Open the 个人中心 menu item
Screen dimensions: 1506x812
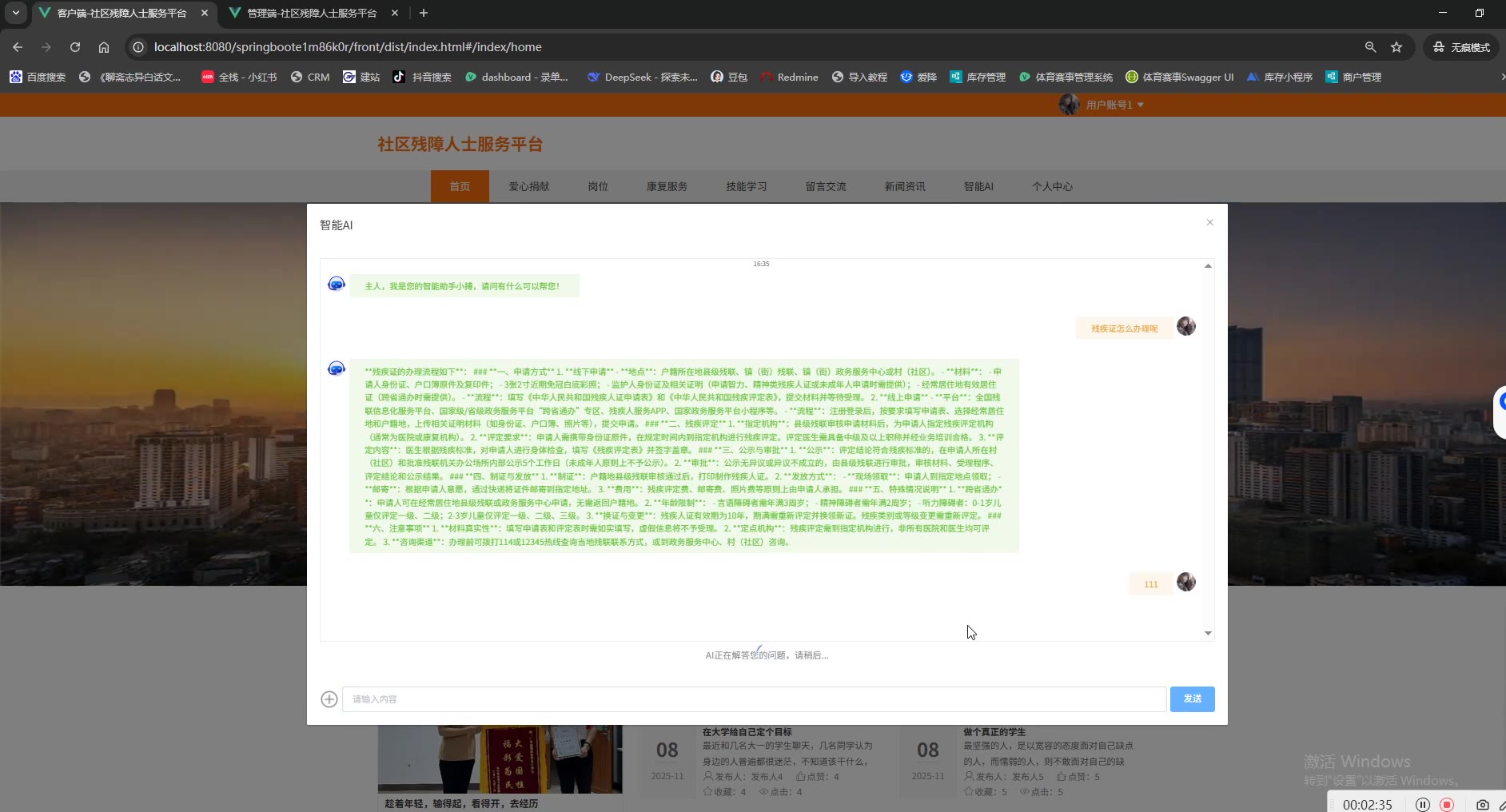(x=1052, y=186)
